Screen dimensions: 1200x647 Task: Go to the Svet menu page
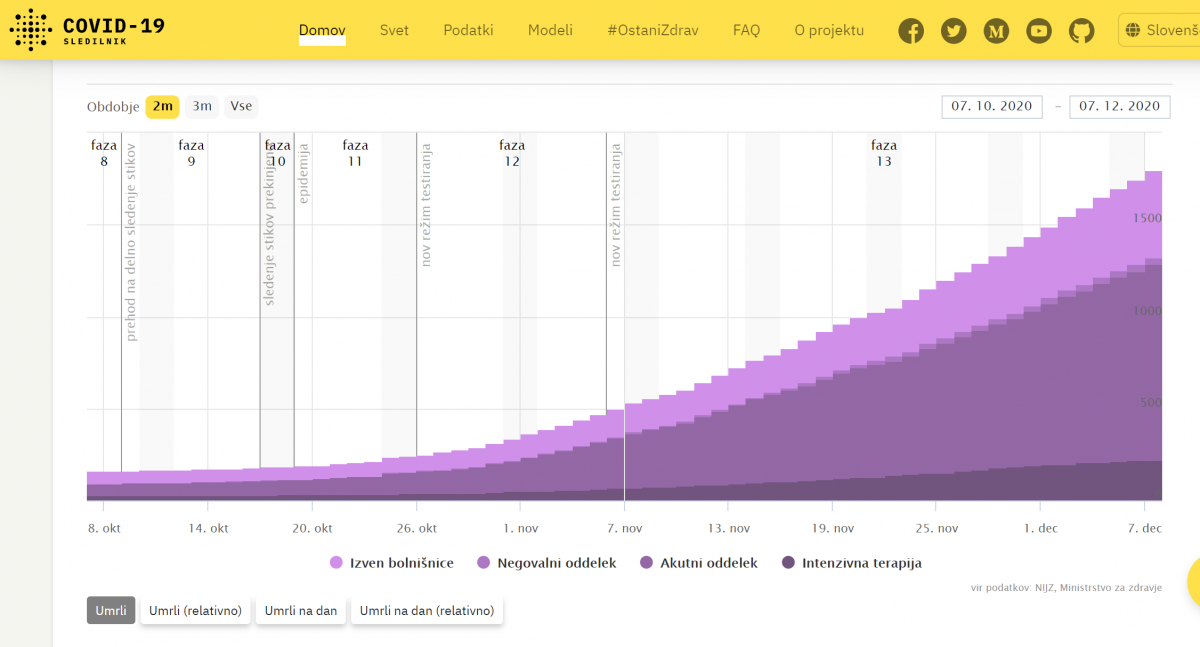point(394,30)
